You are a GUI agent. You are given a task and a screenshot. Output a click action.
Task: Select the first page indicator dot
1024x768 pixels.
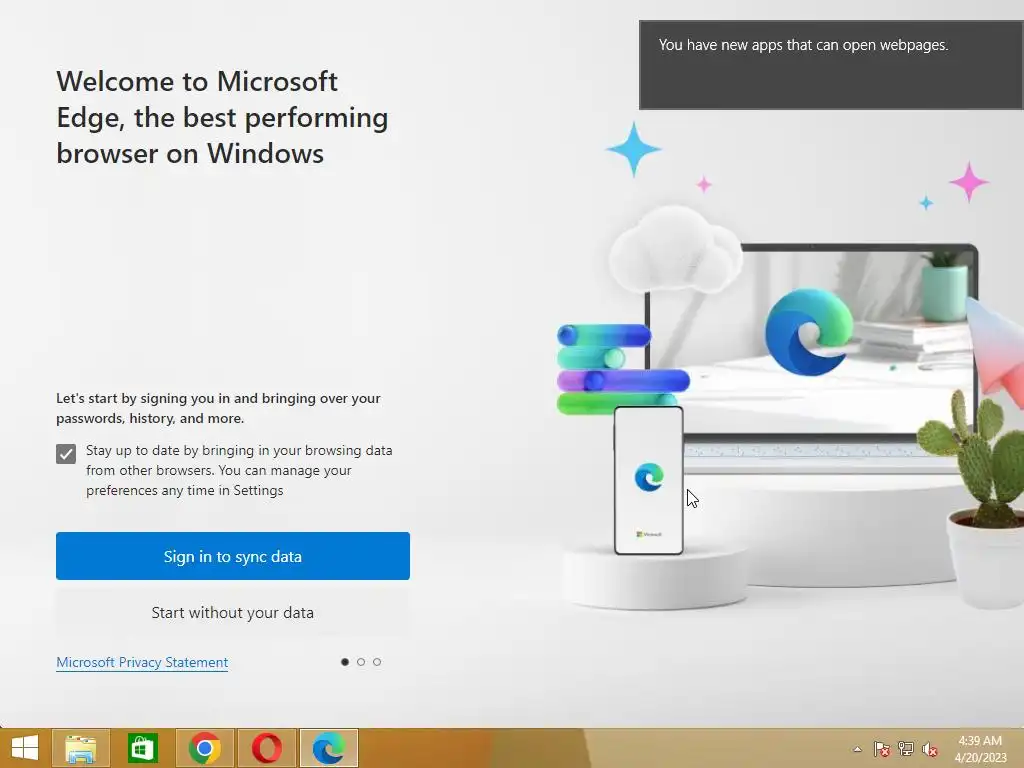tap(345, 662)
